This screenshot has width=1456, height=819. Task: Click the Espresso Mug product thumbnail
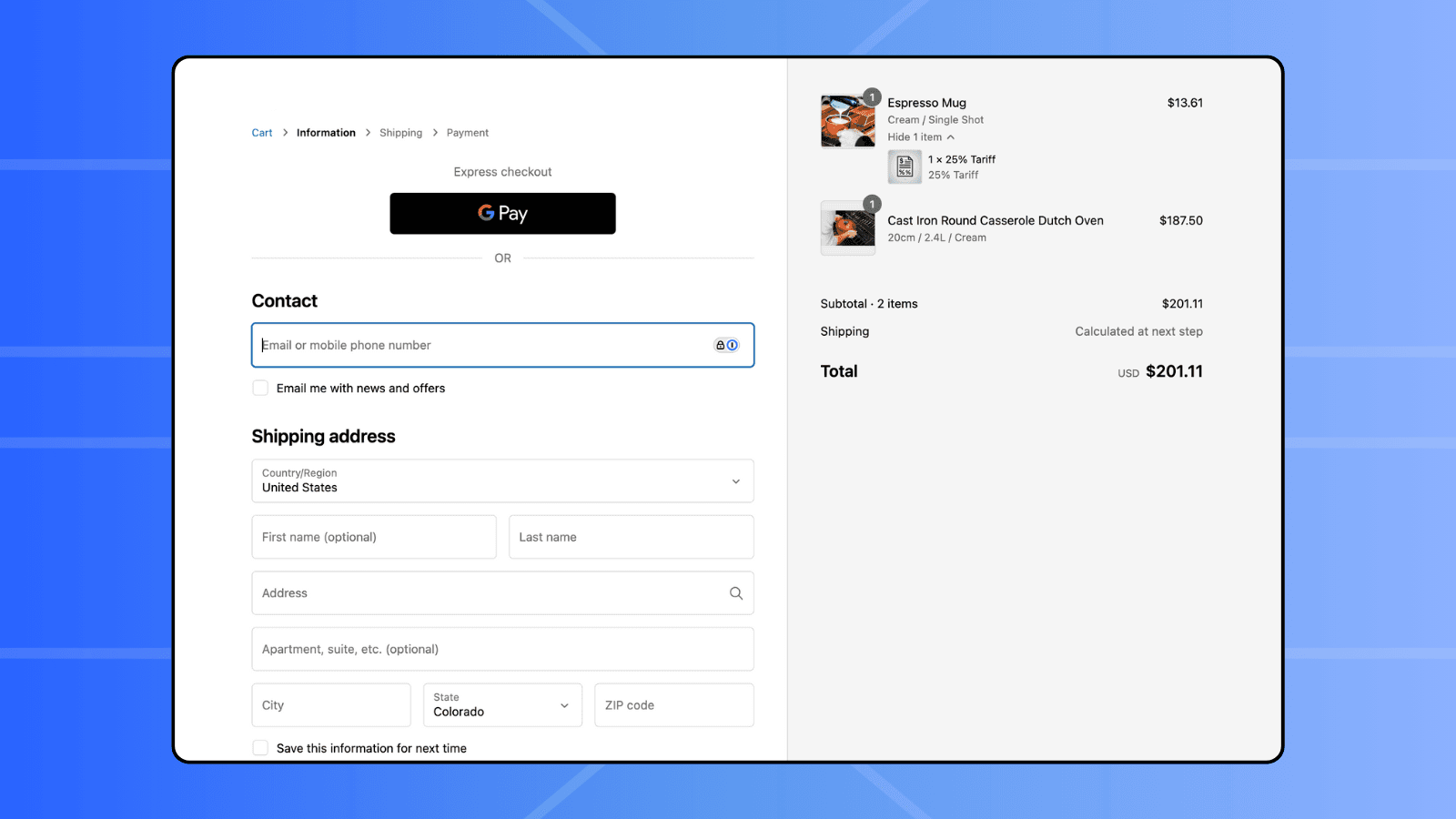tap(847, 121)
